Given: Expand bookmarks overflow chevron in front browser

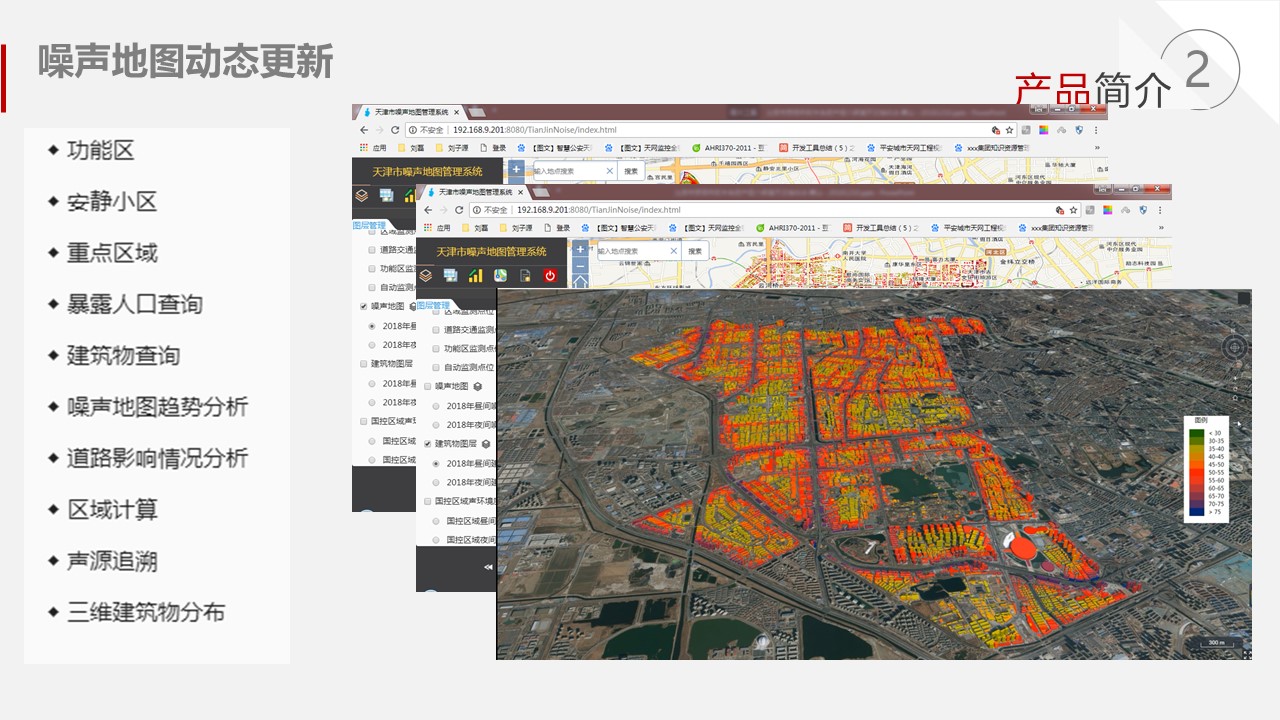Looking at the screenshot, I should pos(1160,228).
